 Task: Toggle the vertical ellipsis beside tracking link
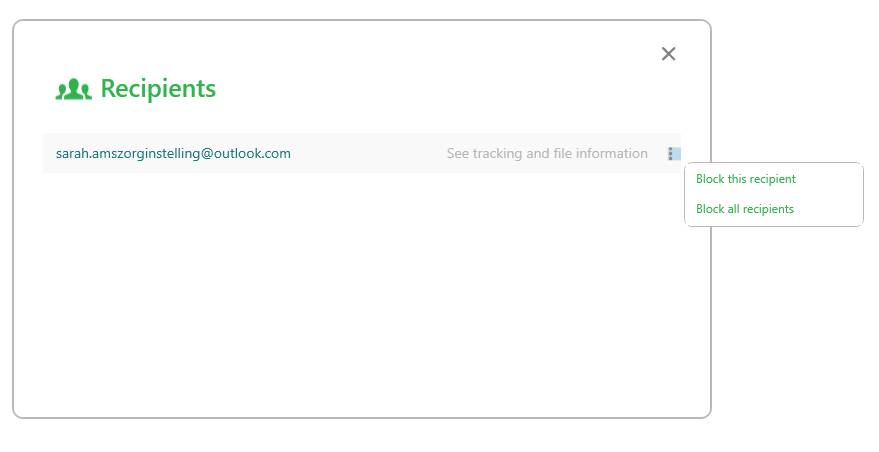tap(673, 154)
